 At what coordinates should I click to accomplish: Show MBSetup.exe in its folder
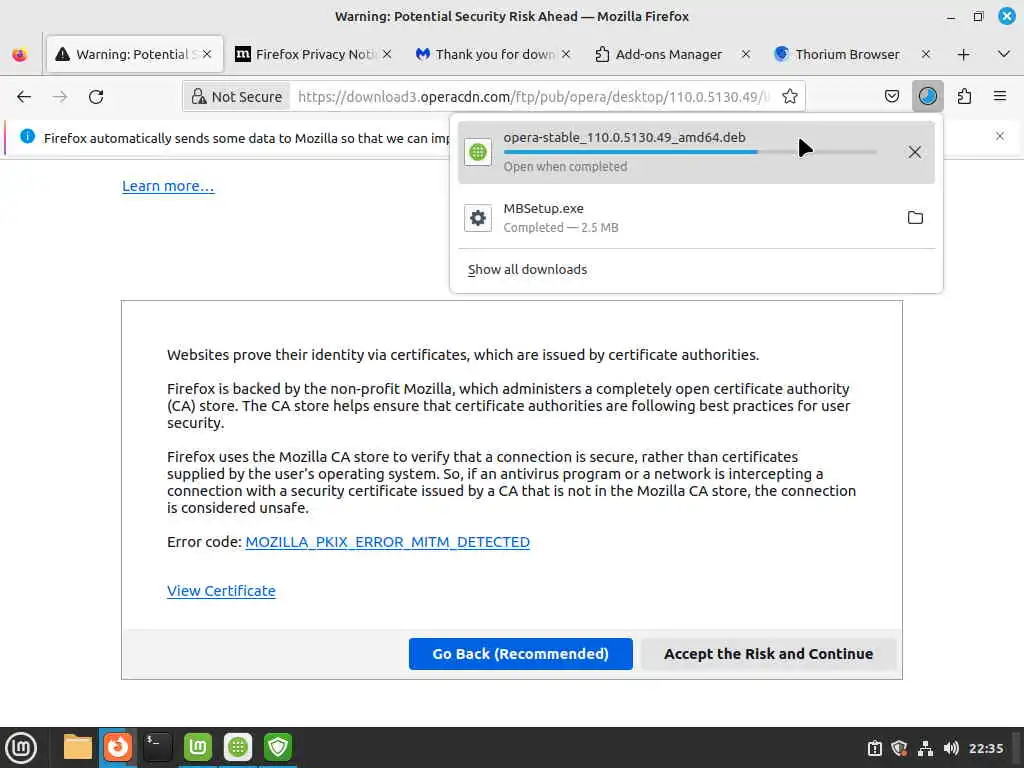pyautogui.click(x=915, y=217)
